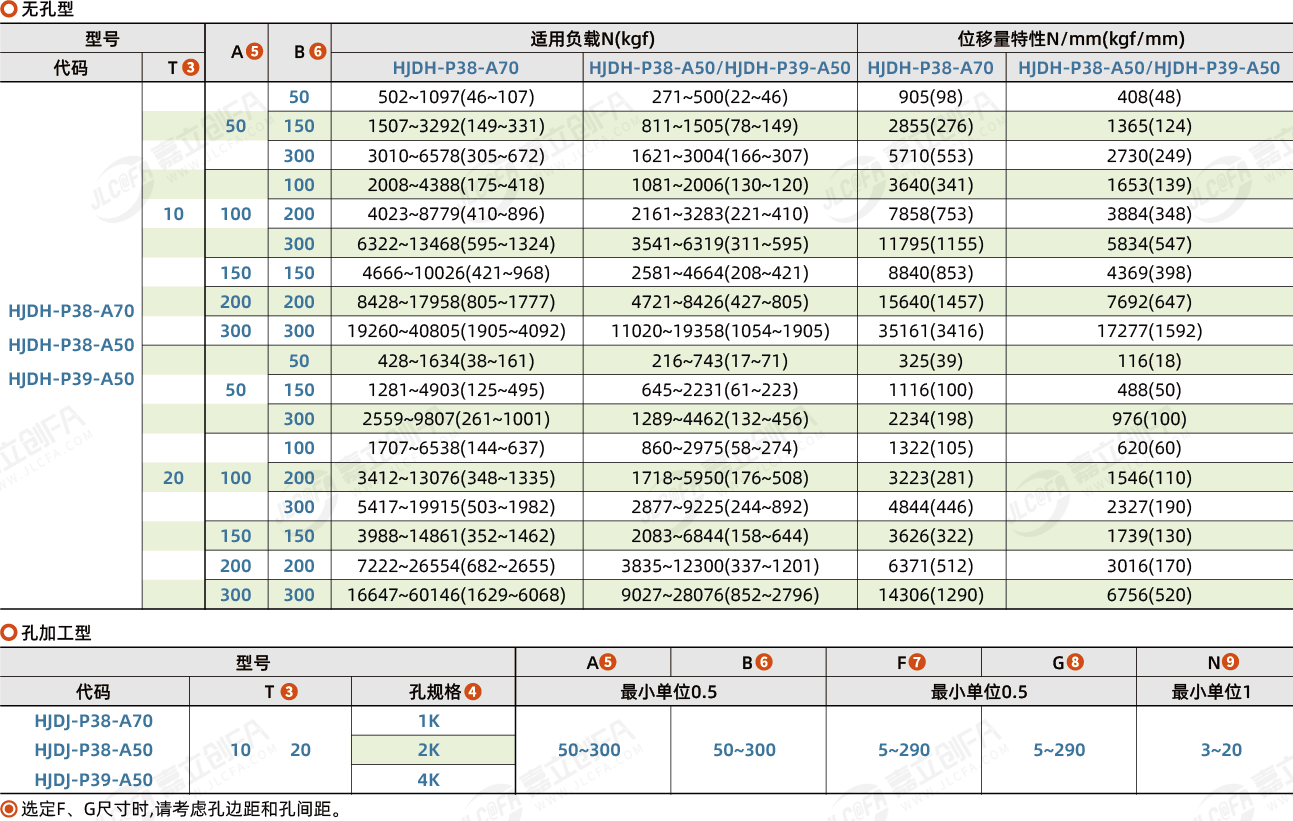The height and width of the screenshot is (821, 1293).
Task: Open the HJDJ-P38-A70 model code
Action: point(94,721)
